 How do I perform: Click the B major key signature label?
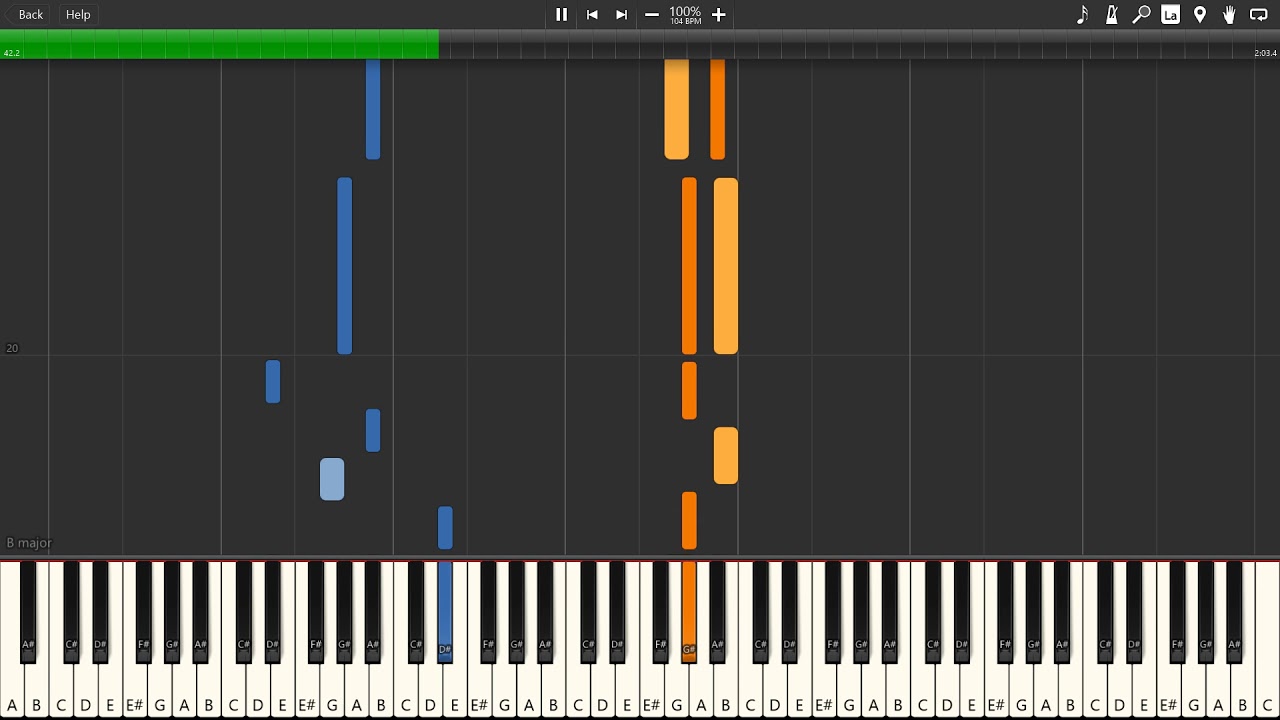29,543
